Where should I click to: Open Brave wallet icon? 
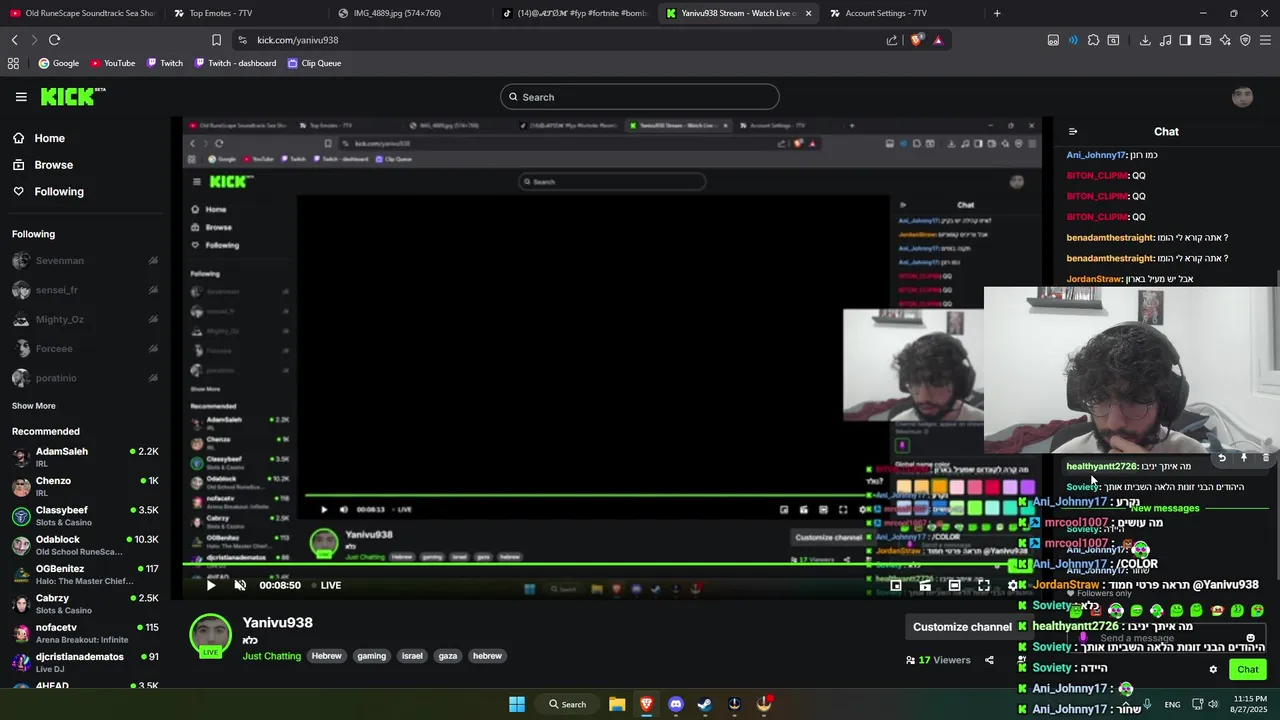tap(1205, 40)
